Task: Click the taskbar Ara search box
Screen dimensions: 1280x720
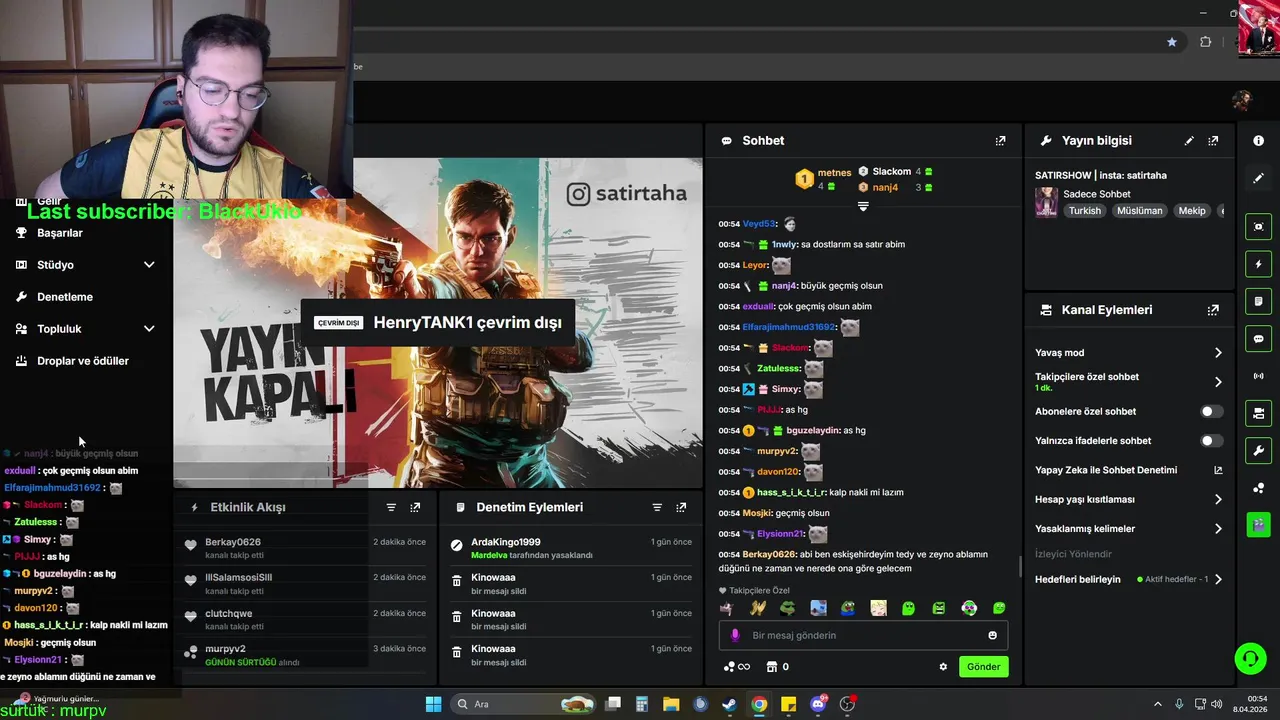Action: click(524, 704)
